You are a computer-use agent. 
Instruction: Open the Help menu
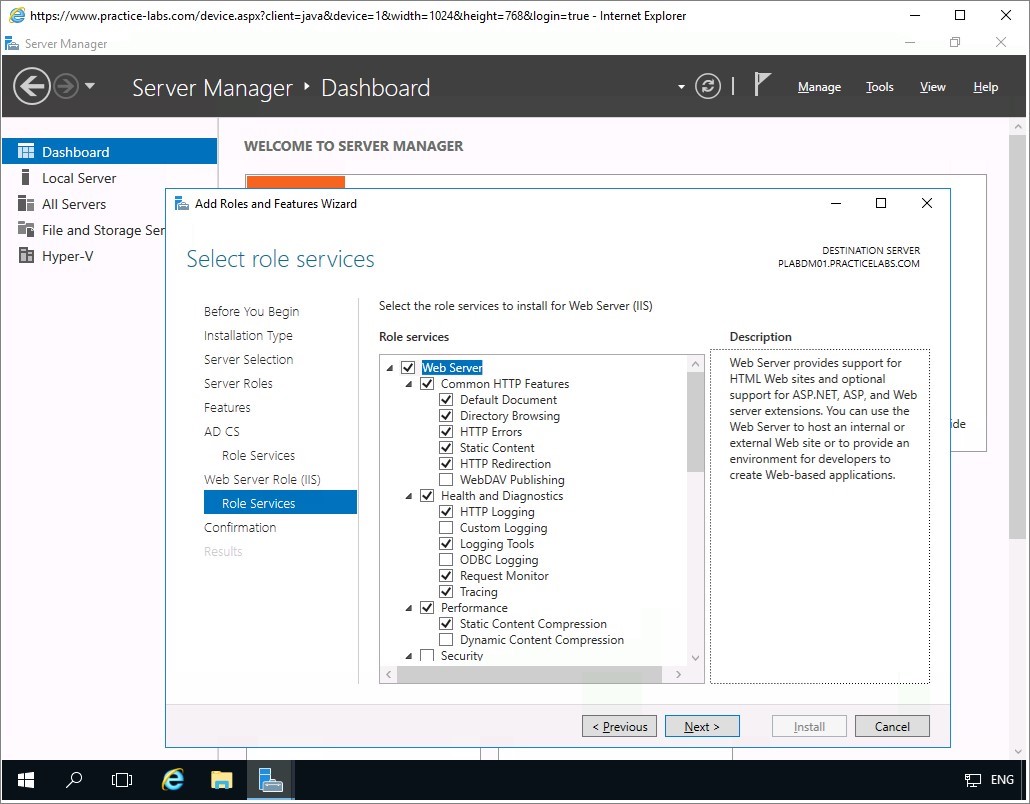tap(985, 87)
